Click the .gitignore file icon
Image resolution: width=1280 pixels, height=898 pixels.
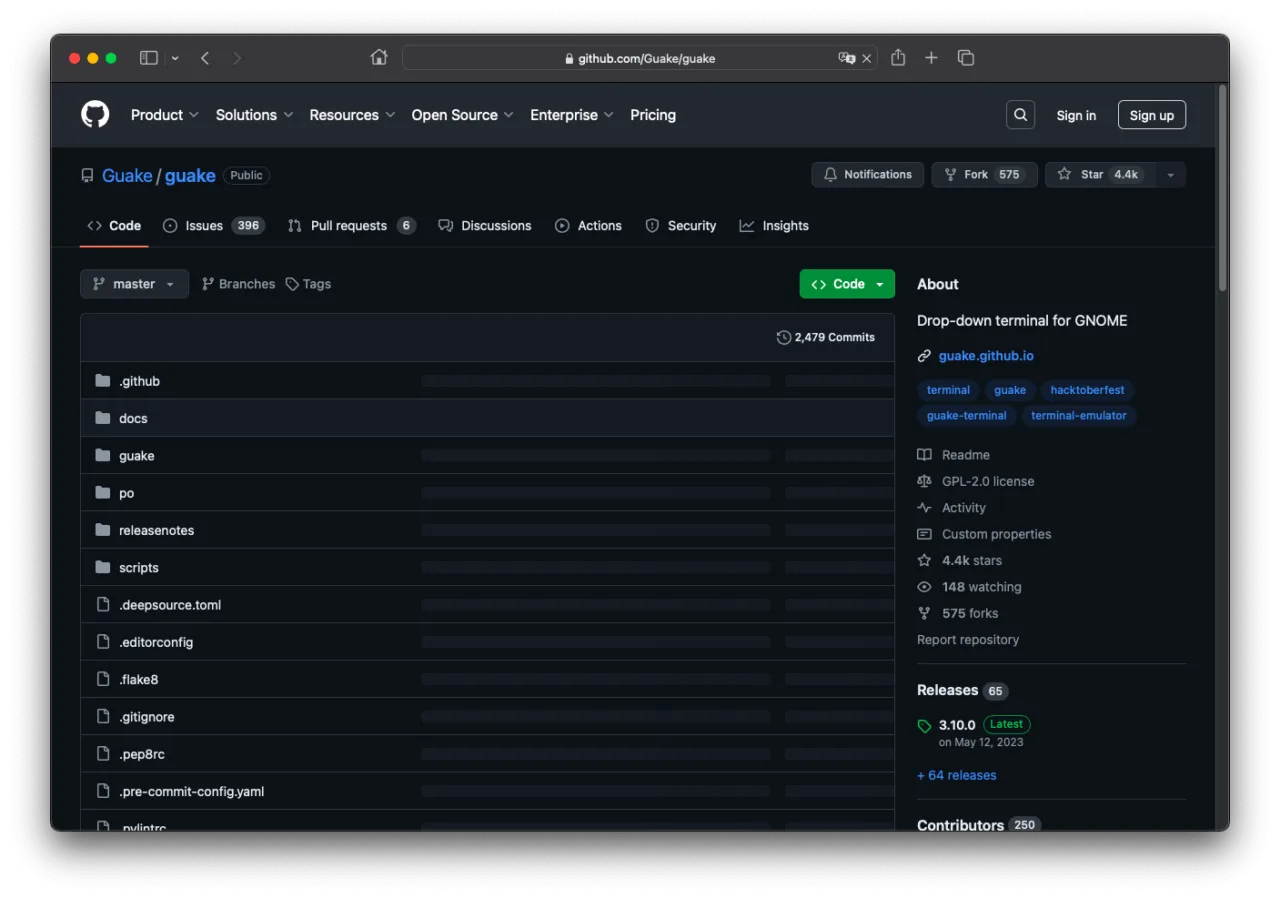[x=102, y=716]
